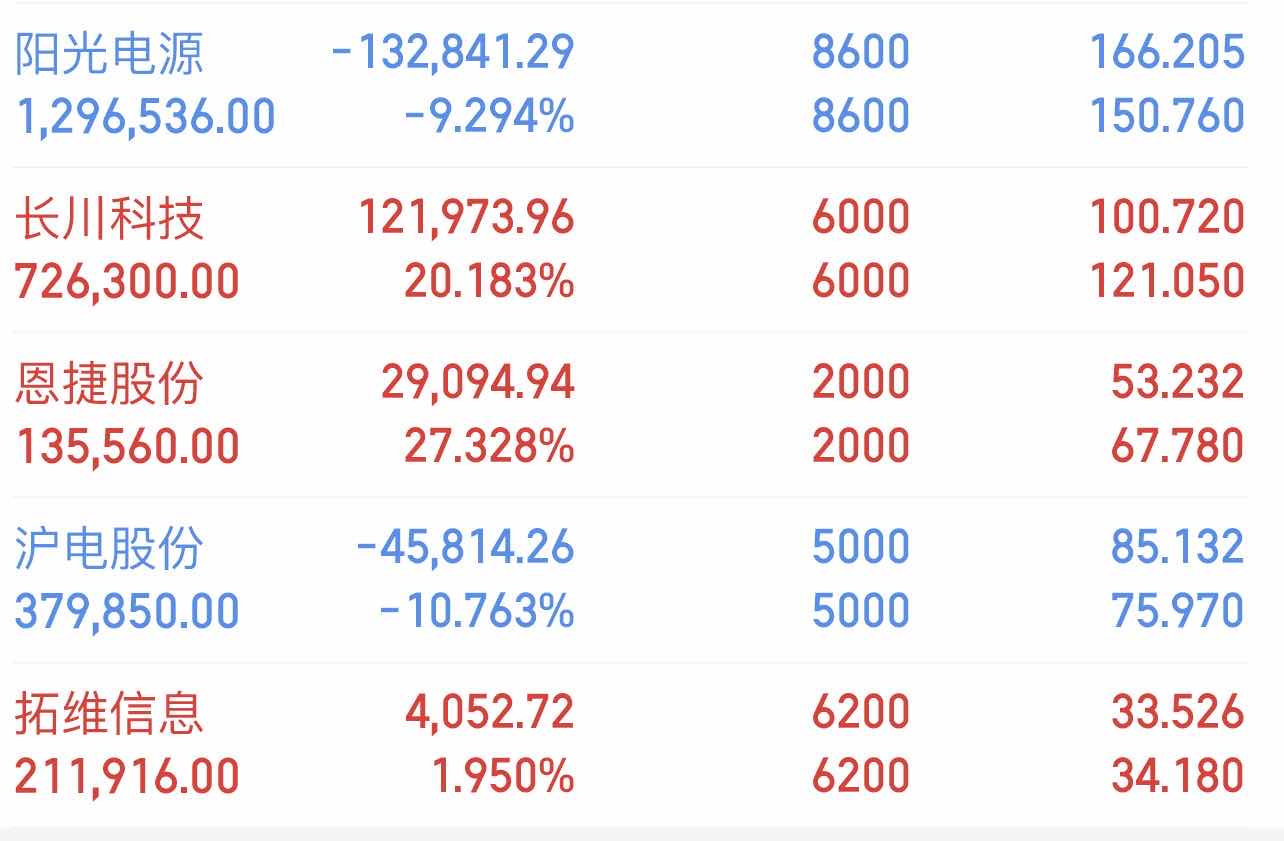Click 长川科技 profit amount 121,973.96

tap(466, 218)
